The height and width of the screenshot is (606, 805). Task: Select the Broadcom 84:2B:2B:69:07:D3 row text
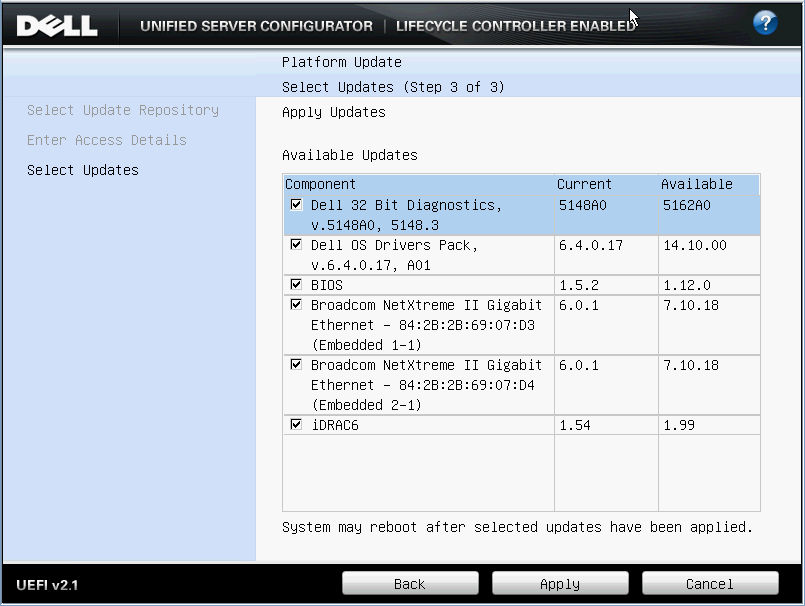click(x=426, y=325)
